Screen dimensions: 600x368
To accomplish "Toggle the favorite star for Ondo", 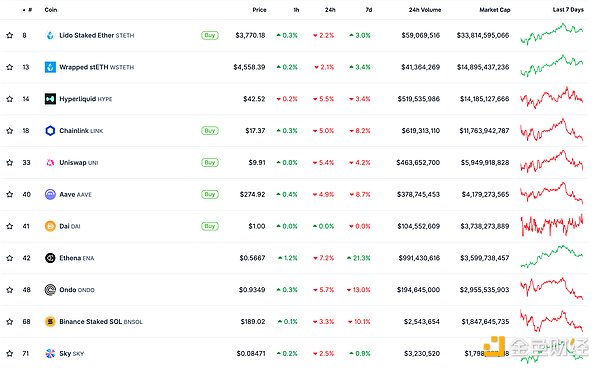I will point(10,290).
